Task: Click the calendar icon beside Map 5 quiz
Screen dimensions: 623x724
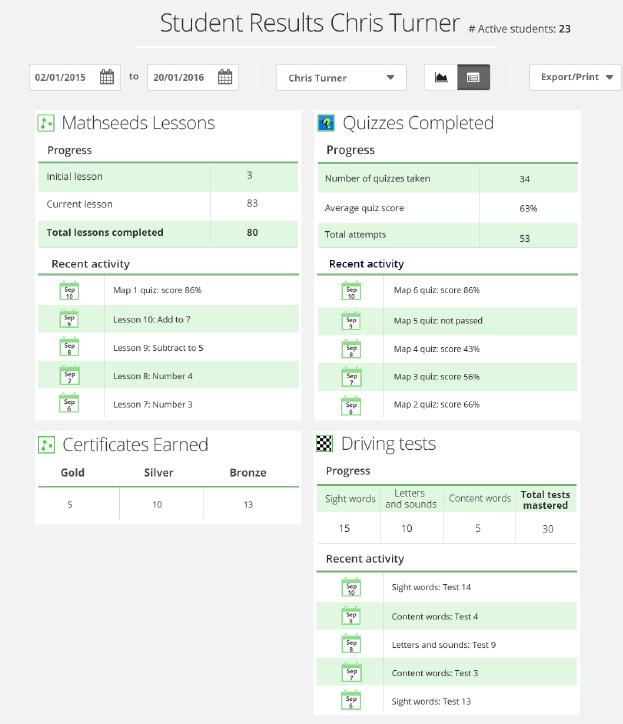Action: pos(351,320)
